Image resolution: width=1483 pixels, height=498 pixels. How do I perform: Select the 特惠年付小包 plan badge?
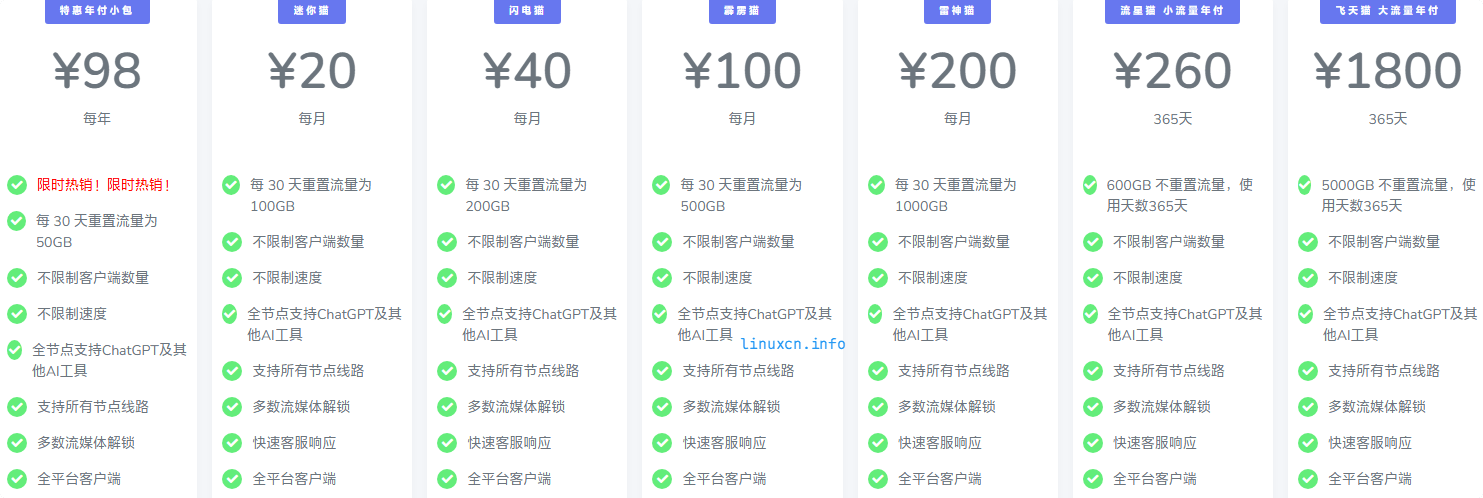coord(97,11)
